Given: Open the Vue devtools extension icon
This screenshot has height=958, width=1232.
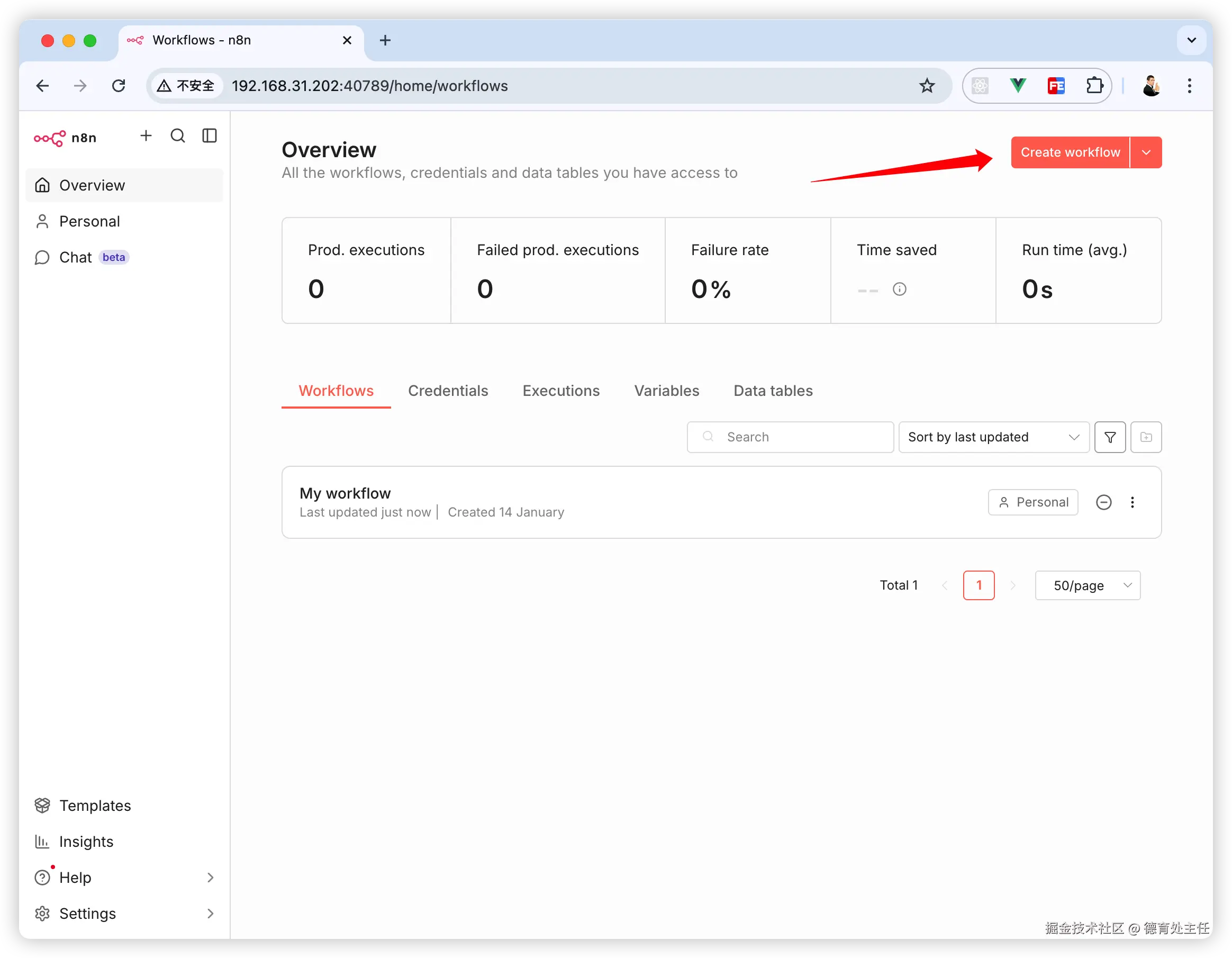Looking at the screenshot, I should coord(1018,86).
